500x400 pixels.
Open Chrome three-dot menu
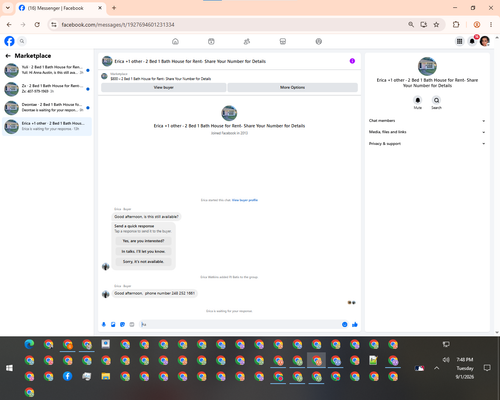click(491, 25)
